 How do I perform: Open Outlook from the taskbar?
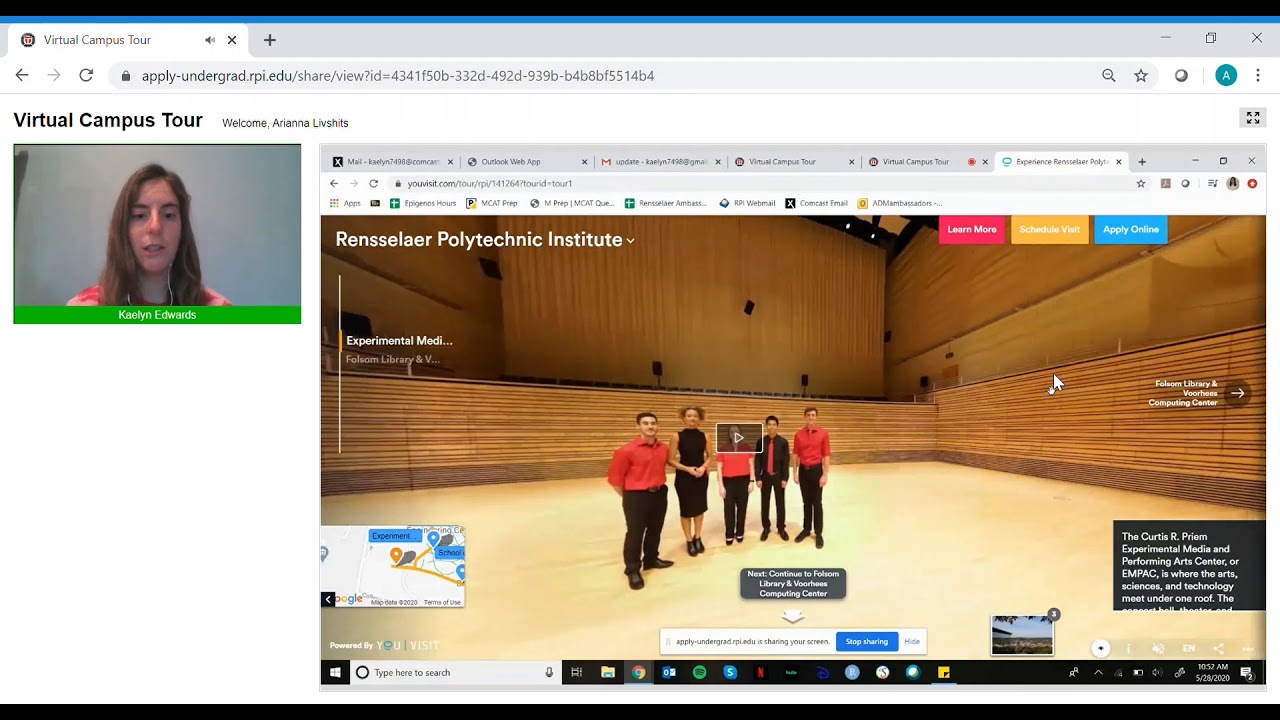click(x=669, y=673)
